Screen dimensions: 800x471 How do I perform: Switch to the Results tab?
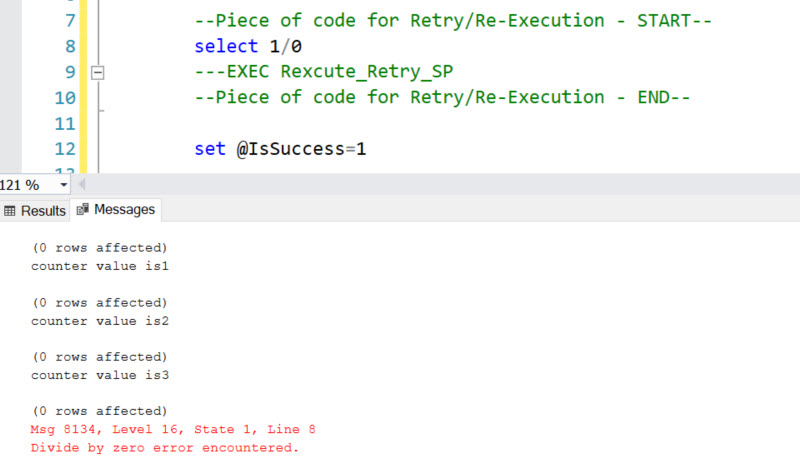coord(42,211)
